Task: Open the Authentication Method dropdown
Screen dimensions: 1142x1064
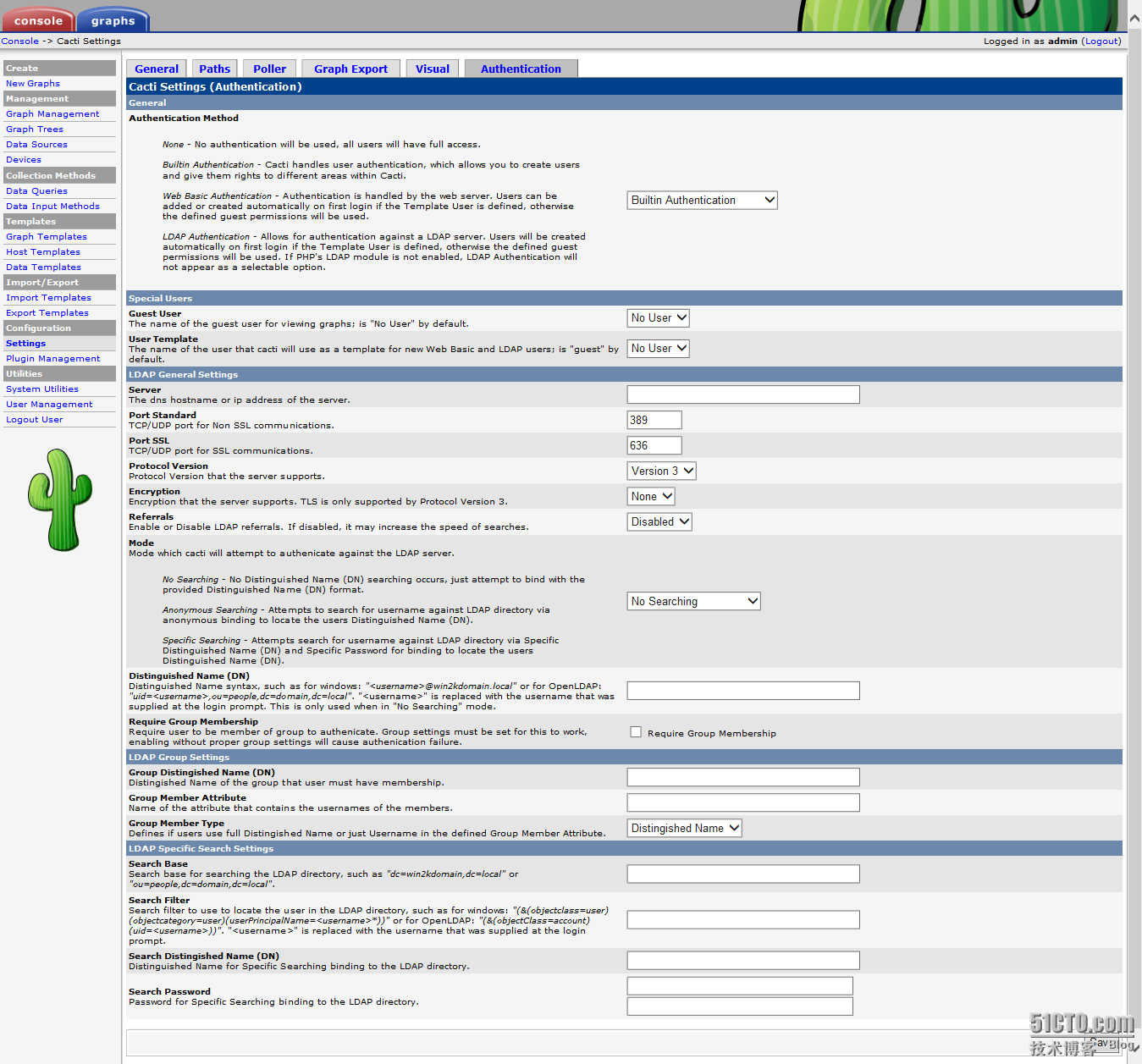Action: click(702, 200)
